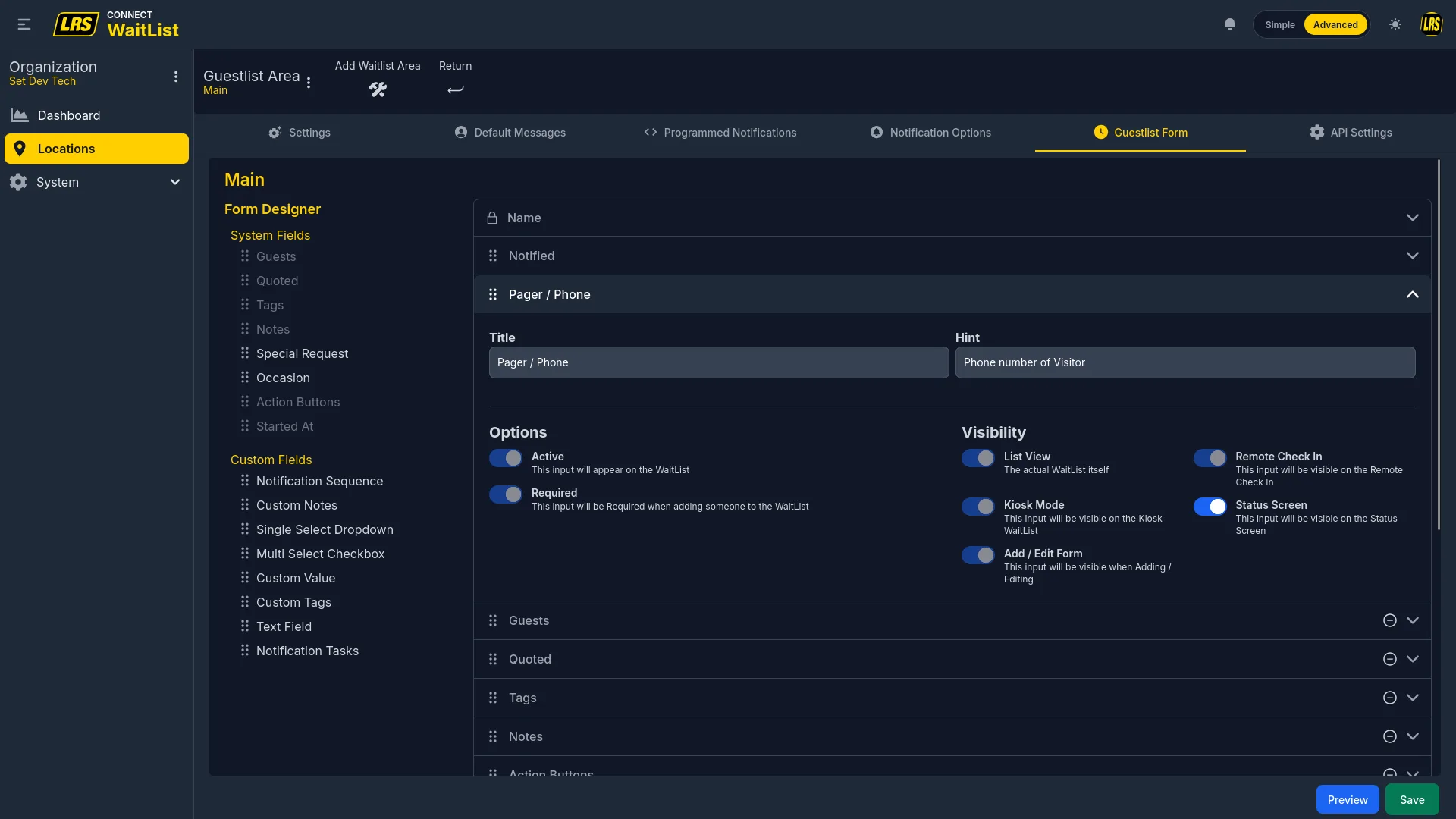Open the Programmed Notifications tab
The width and height of the screenshot is (1456, 819).
(x=720, y=133)
